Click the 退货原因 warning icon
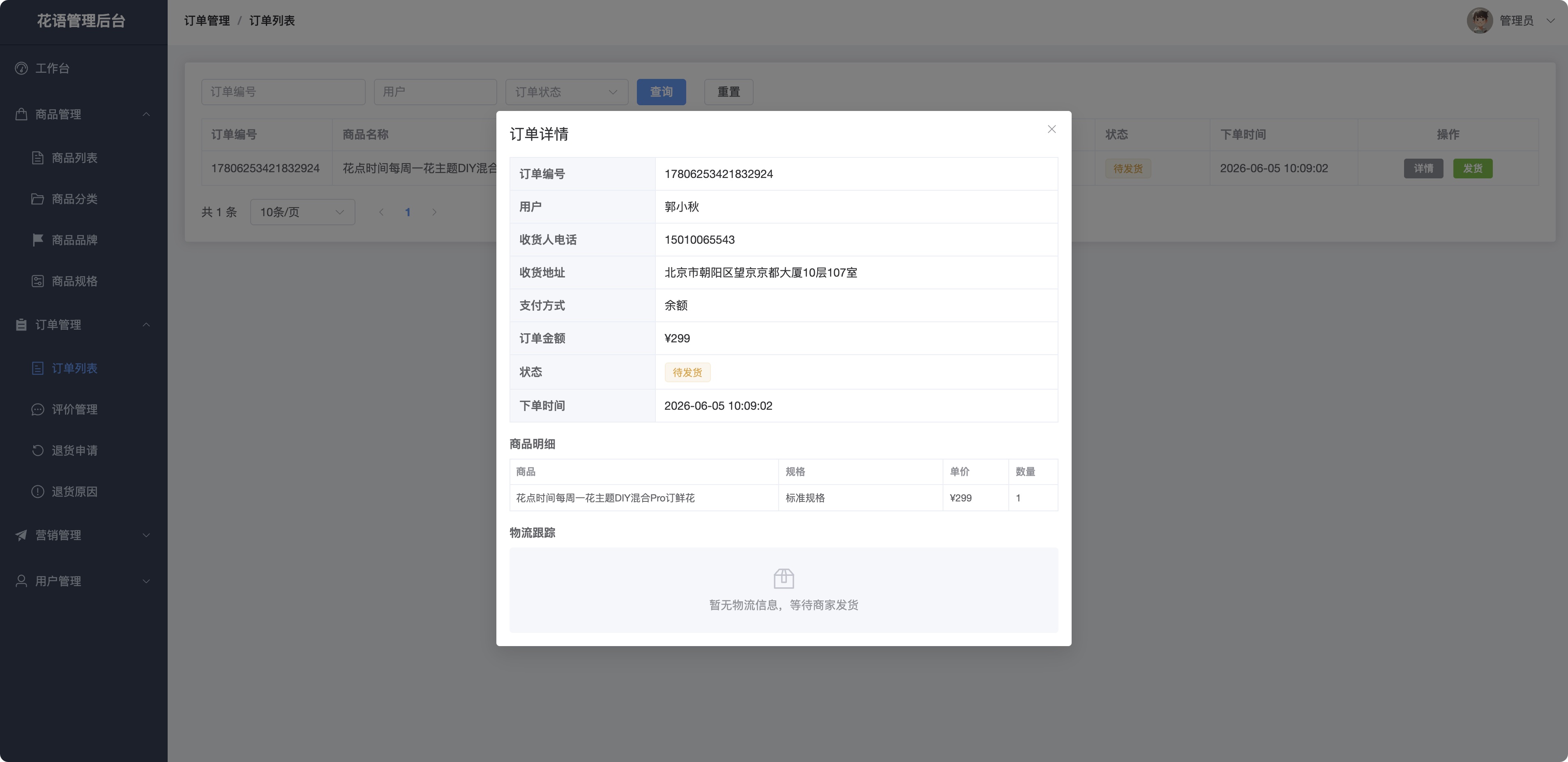The height and width of the screenshot is (762, 1568). 38,491
